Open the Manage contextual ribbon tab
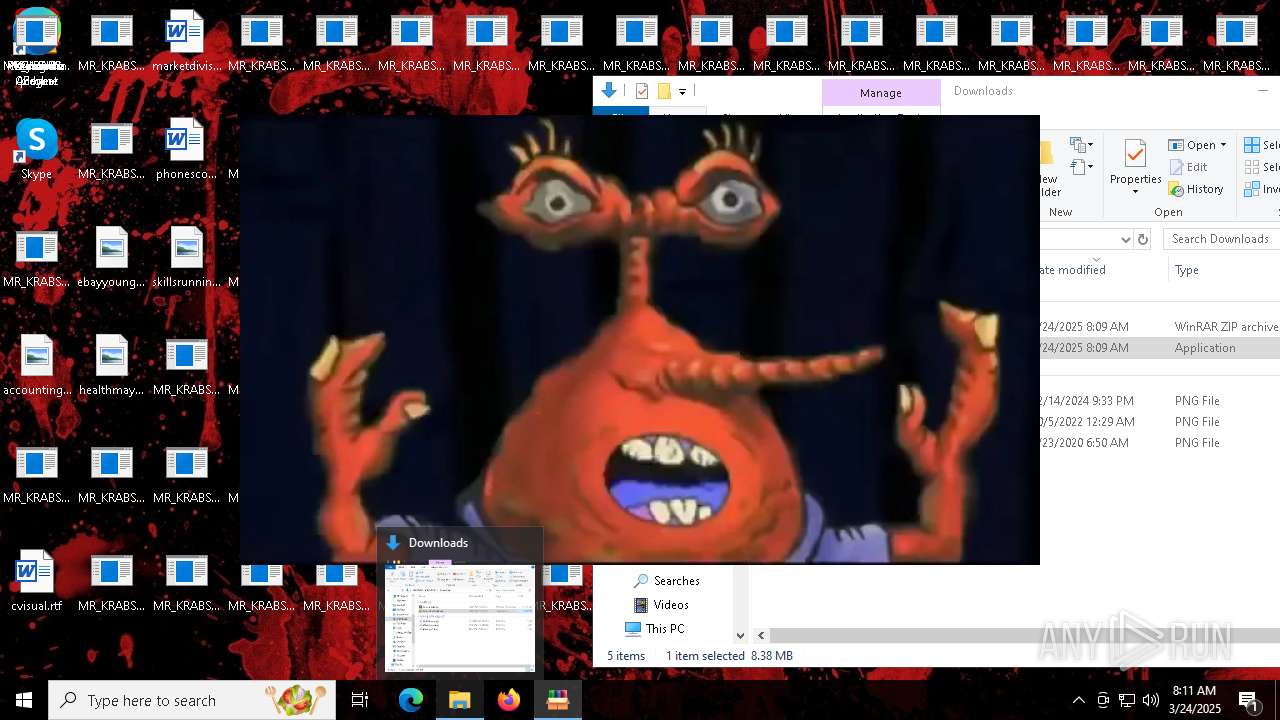Image resolution: width=1280 pixels, height=720 pixels. click(x=881, y=93)
